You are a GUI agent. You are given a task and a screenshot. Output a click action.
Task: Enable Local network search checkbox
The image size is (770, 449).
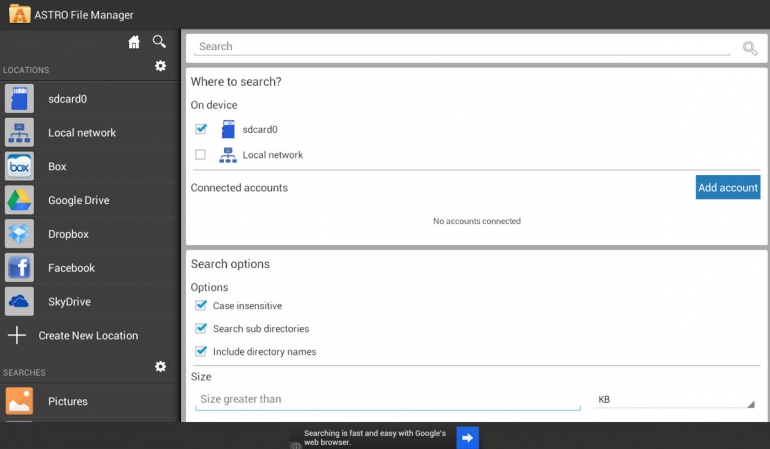pos(201,155)
